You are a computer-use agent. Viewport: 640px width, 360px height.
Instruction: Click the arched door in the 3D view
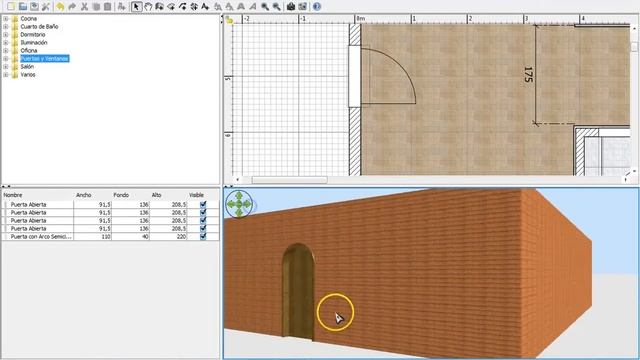click(x=299, y=291)
